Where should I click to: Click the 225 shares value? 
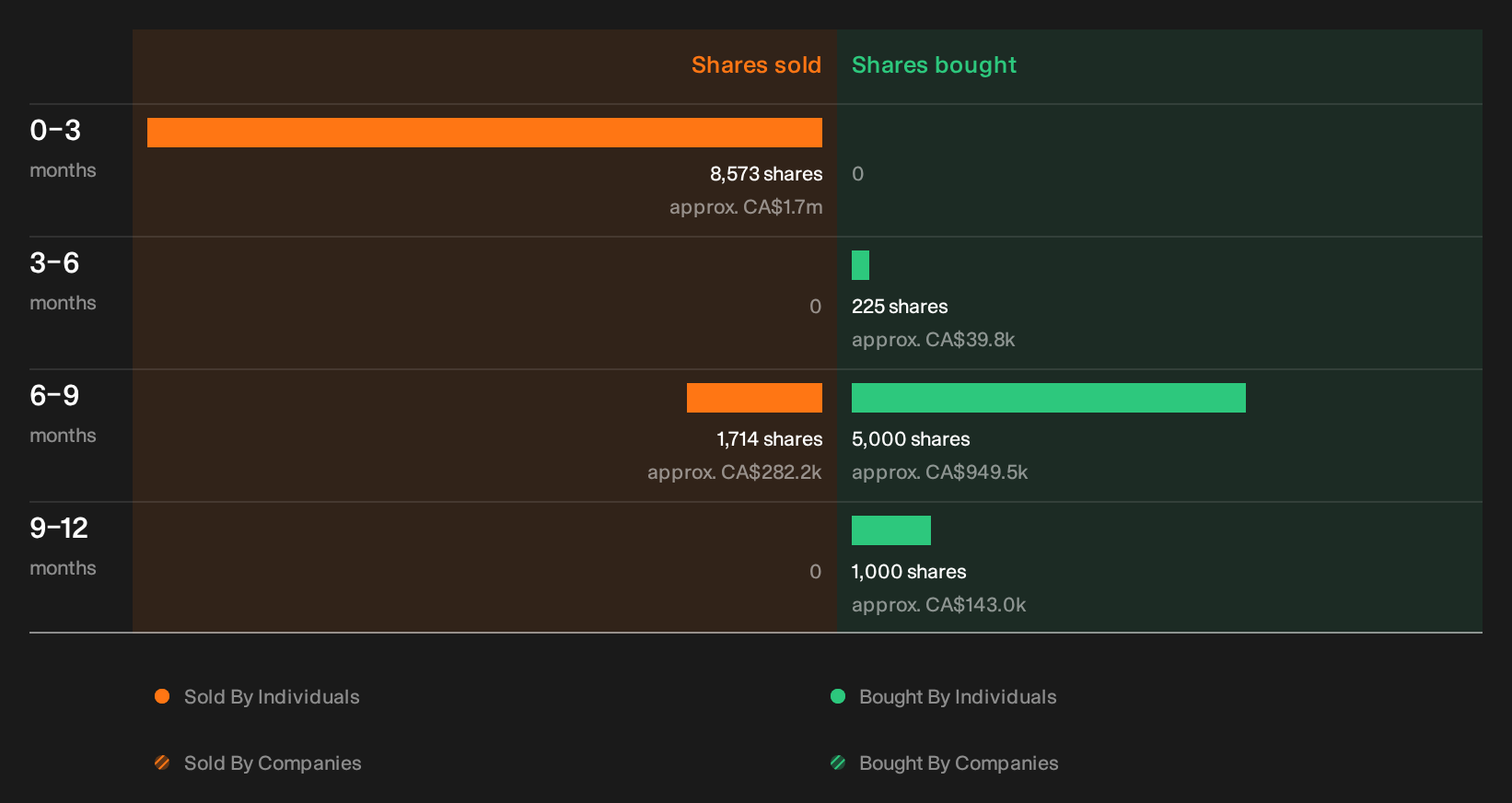click(x=900, y=307)
